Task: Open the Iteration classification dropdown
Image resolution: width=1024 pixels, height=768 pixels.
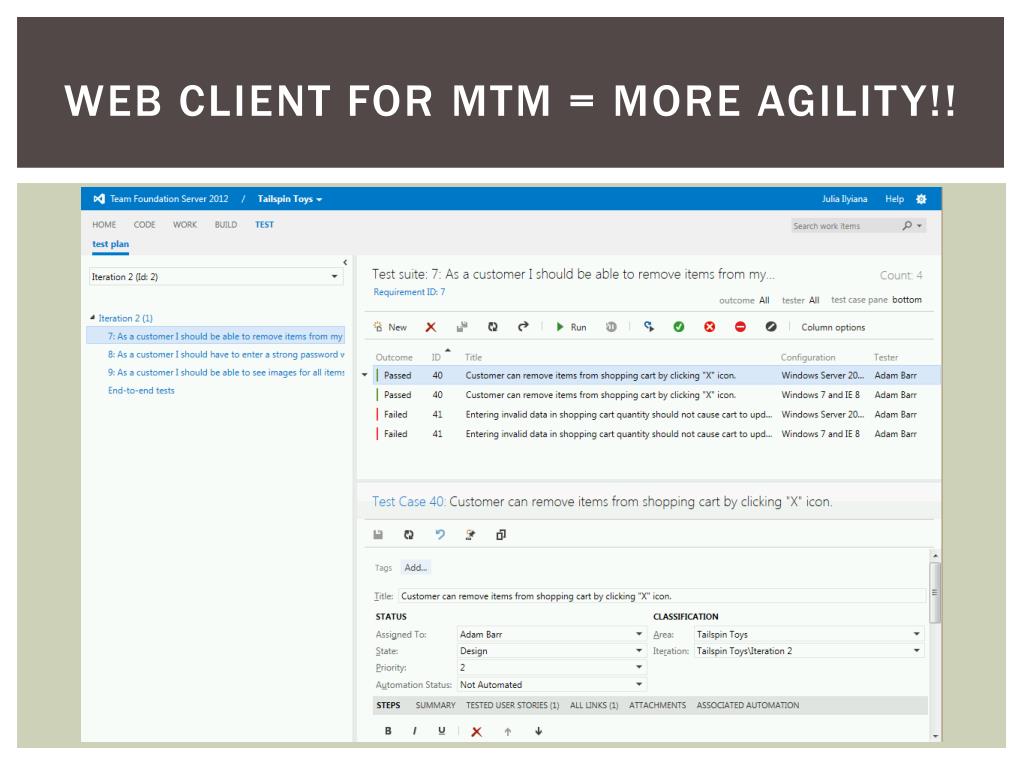Action: 916,651
